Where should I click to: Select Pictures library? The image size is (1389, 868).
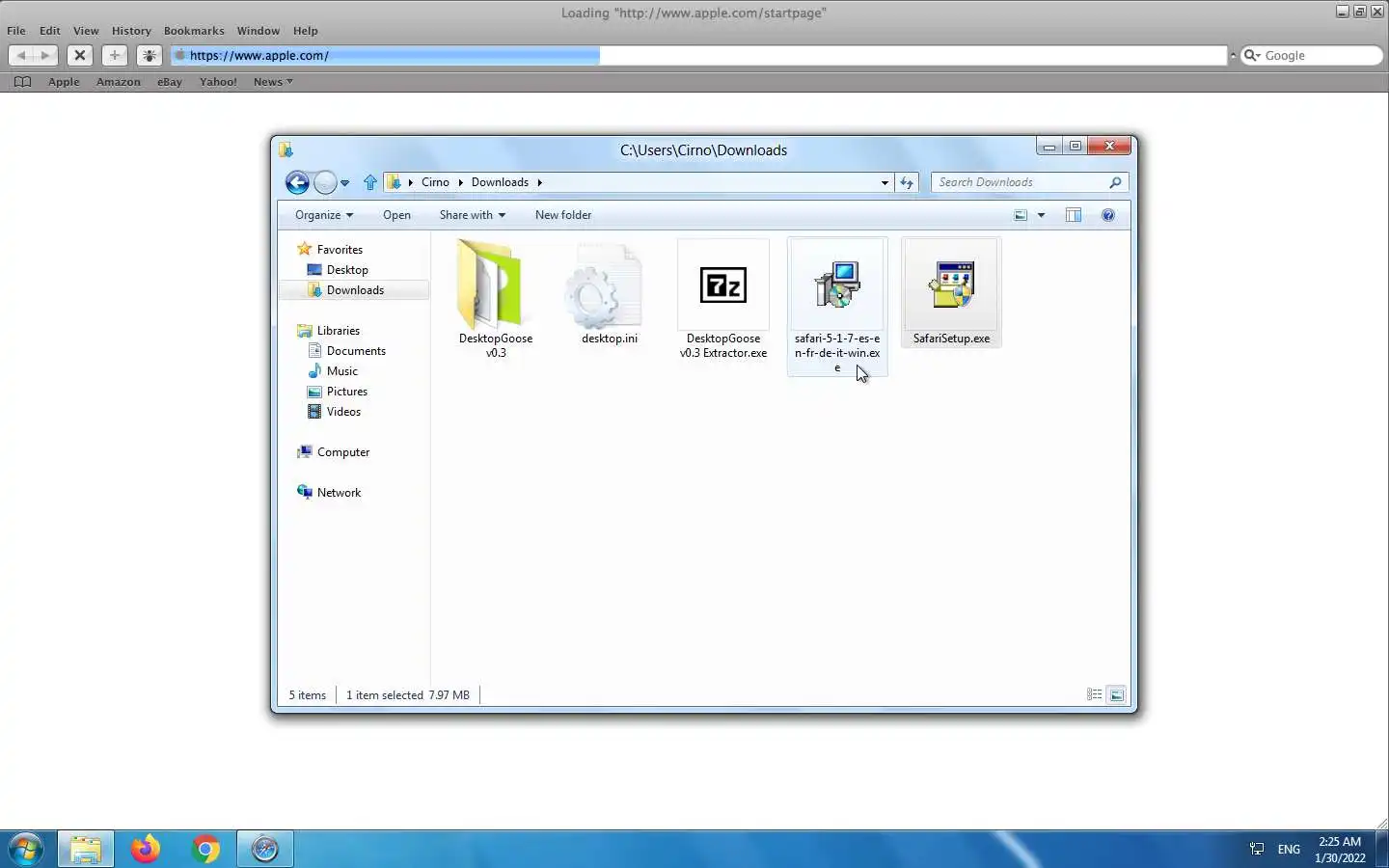(346, 392)
